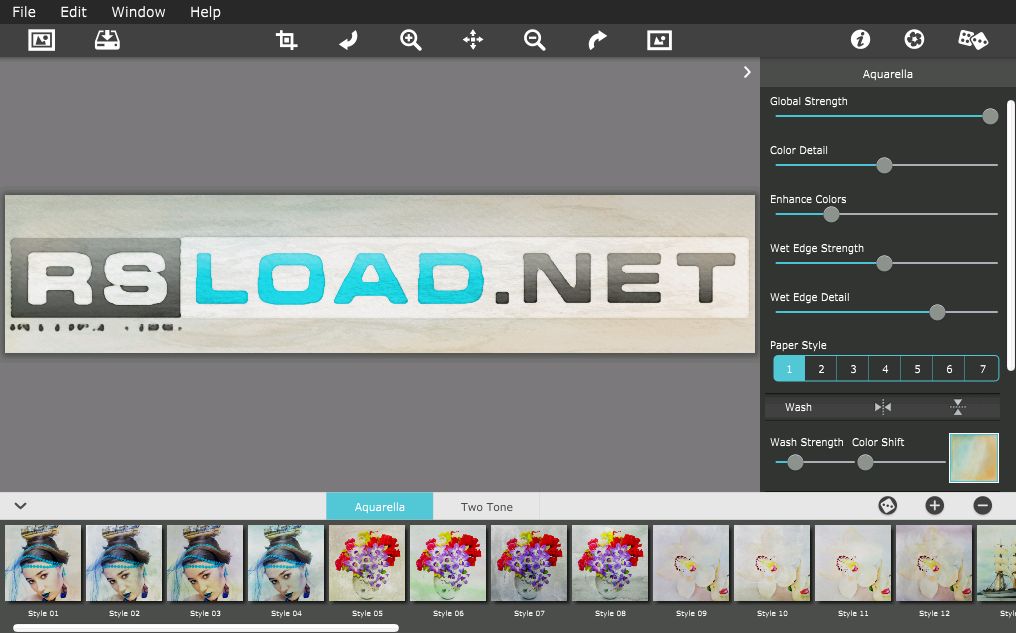This screenshot has height=633, width=1016.
Task: Click the undo arrow icon
Action: 349,40
